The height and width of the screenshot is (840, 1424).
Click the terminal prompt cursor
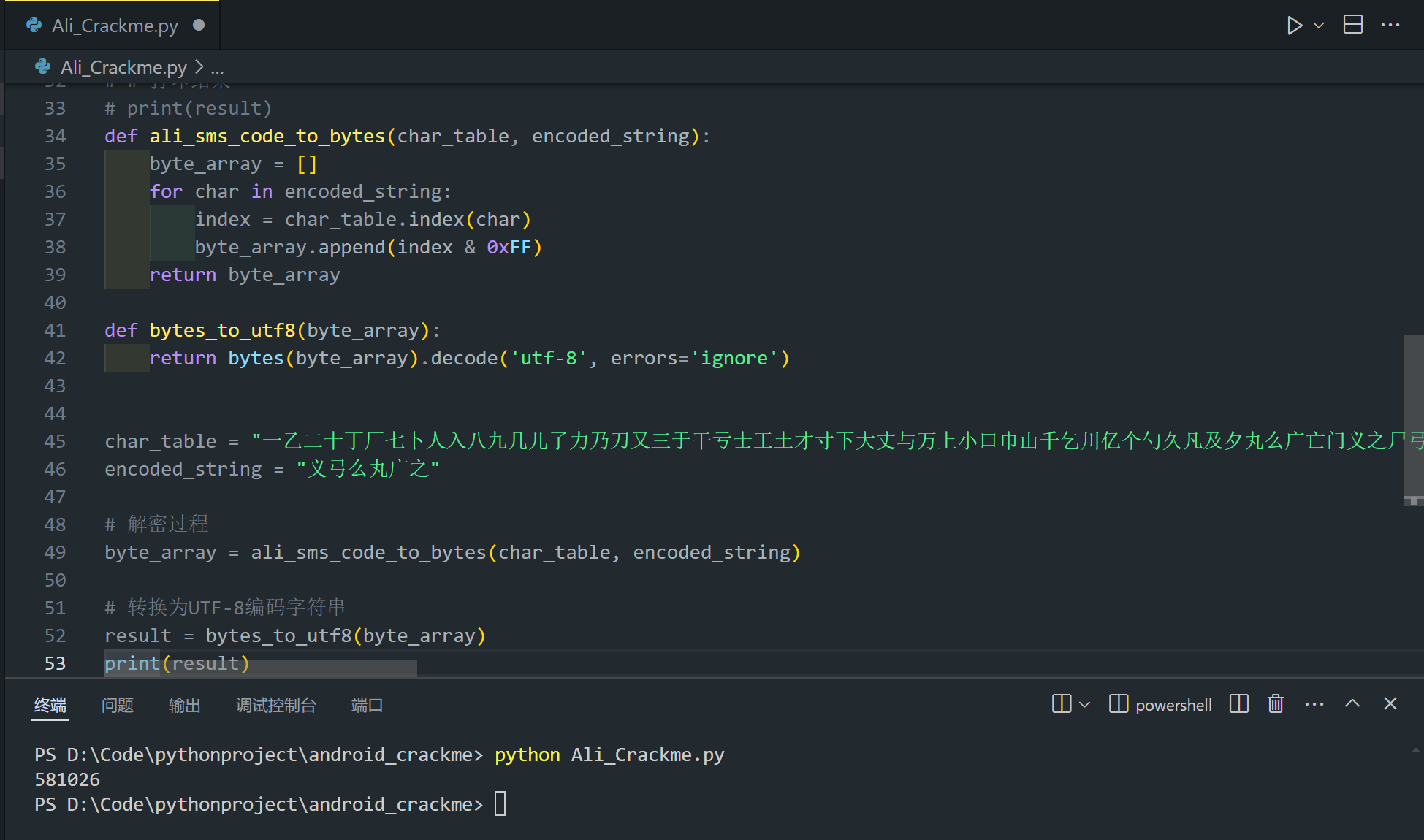(500, 804)
